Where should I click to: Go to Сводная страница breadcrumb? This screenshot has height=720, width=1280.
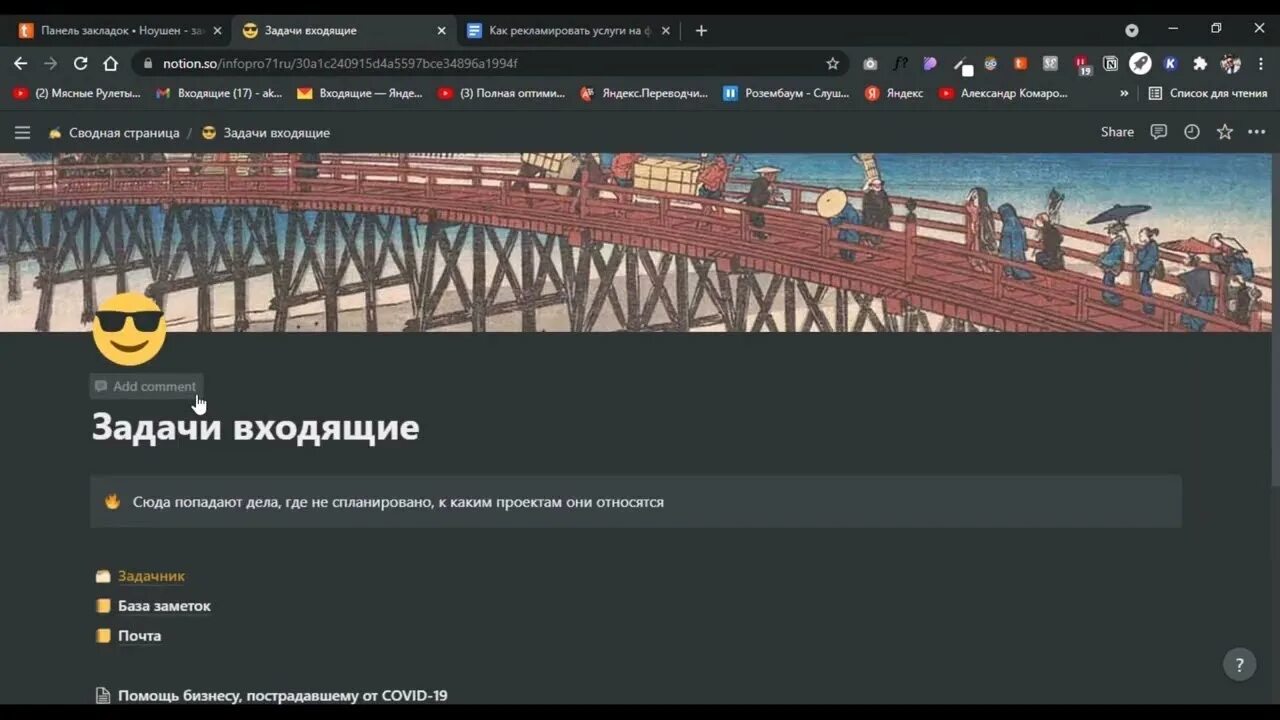tap(114, 133)
